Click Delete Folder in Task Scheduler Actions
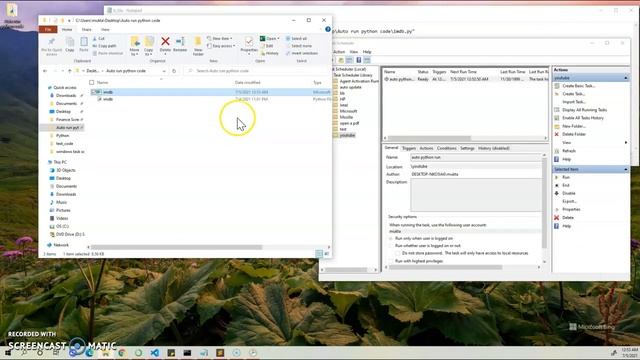Viewport: 640px width, 360px height. tap(574, 134)
